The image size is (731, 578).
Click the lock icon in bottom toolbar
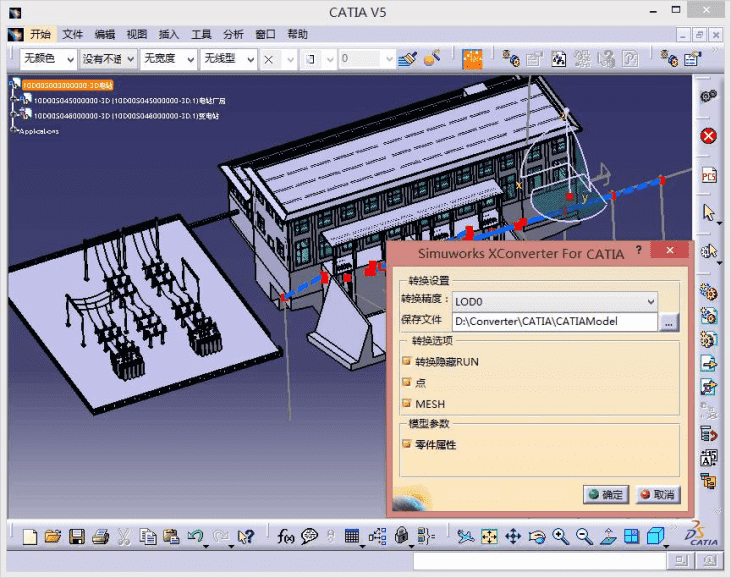(401, 536)
